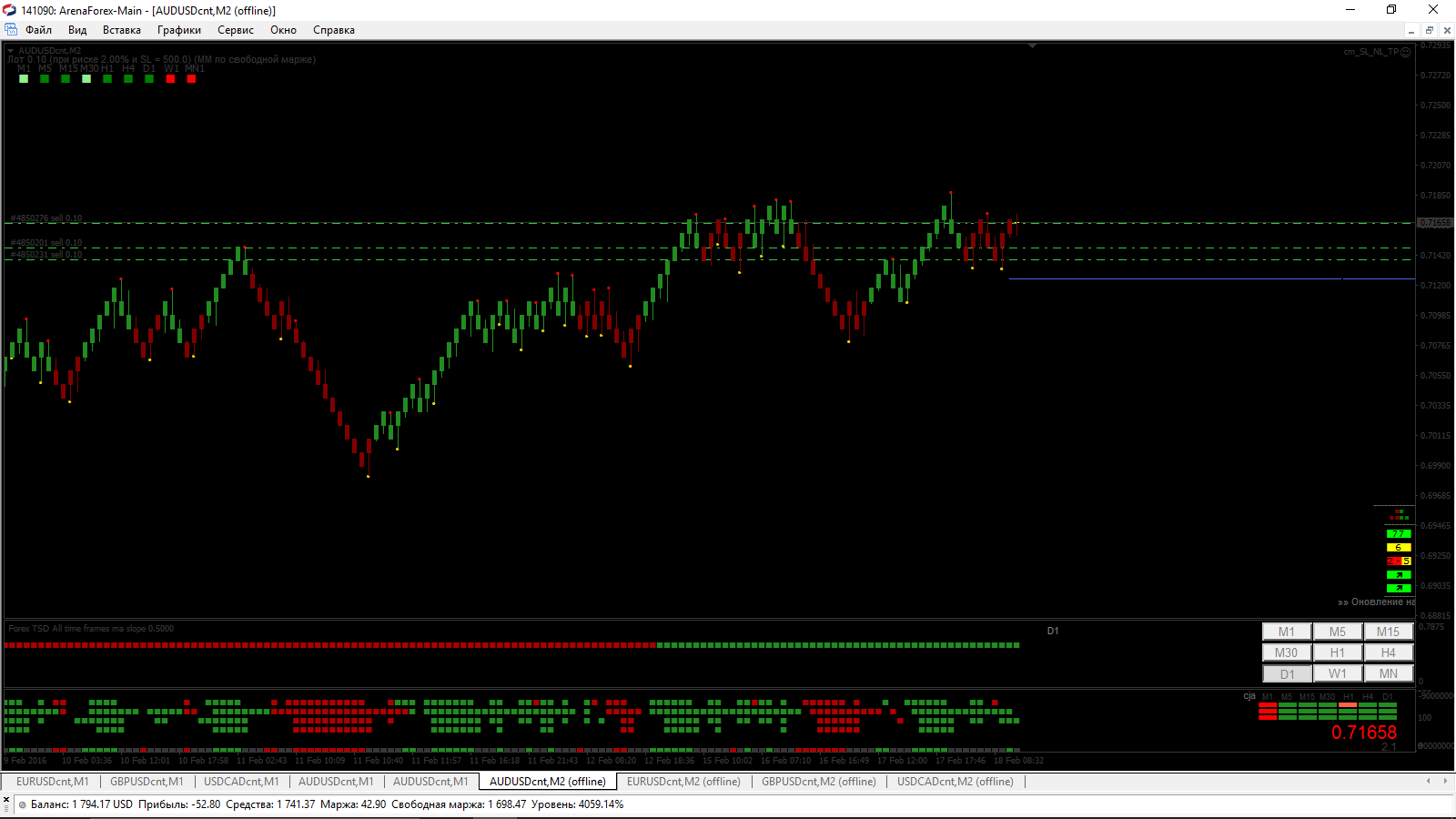Screen dimensions: 1456x819
Task: Open the GBPUSDcnt,M2 (offline) tab
Action: pyautogui.click(x=819, y=782)
